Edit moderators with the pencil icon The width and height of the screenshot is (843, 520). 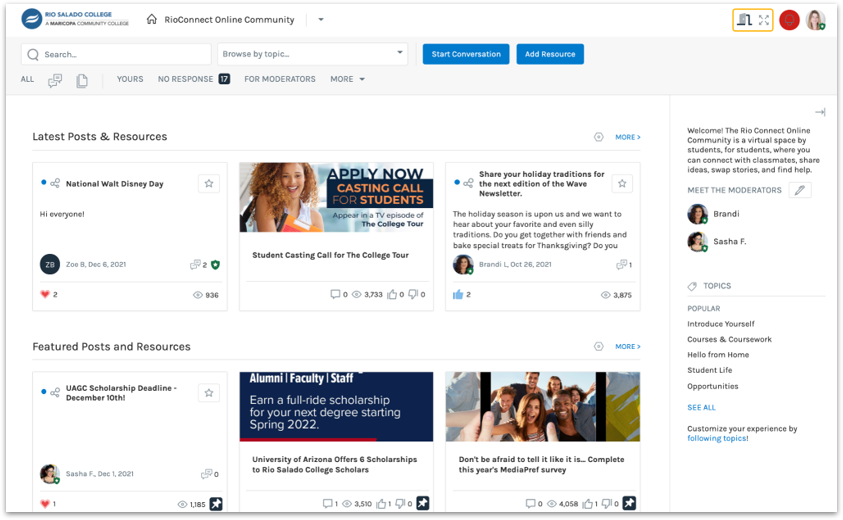tap(800, 190)
